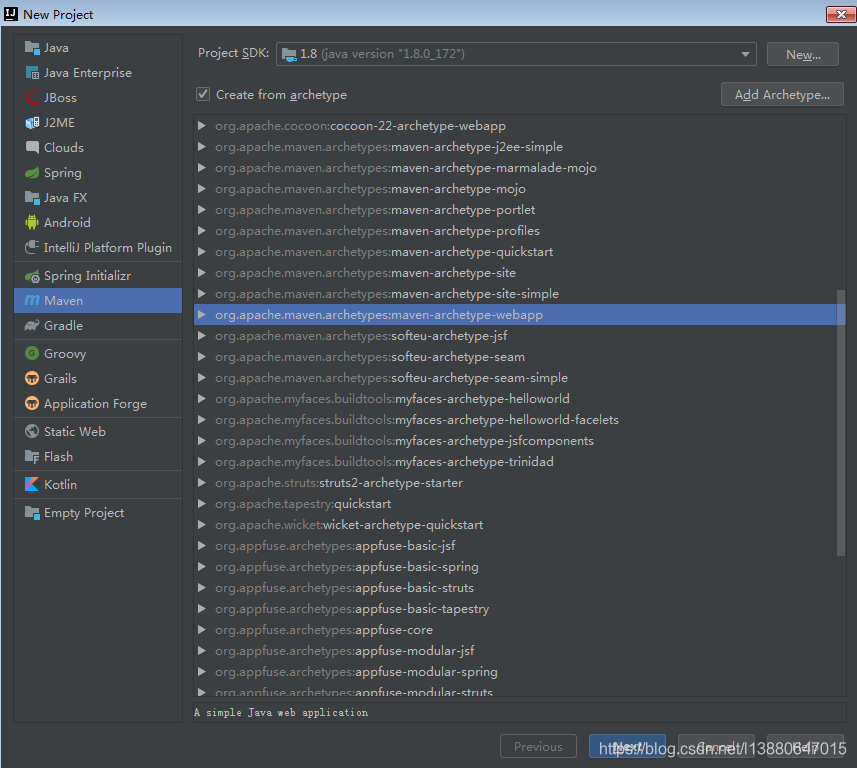Click the Previous button
This screenshot has height=768, width=857.
538,746
